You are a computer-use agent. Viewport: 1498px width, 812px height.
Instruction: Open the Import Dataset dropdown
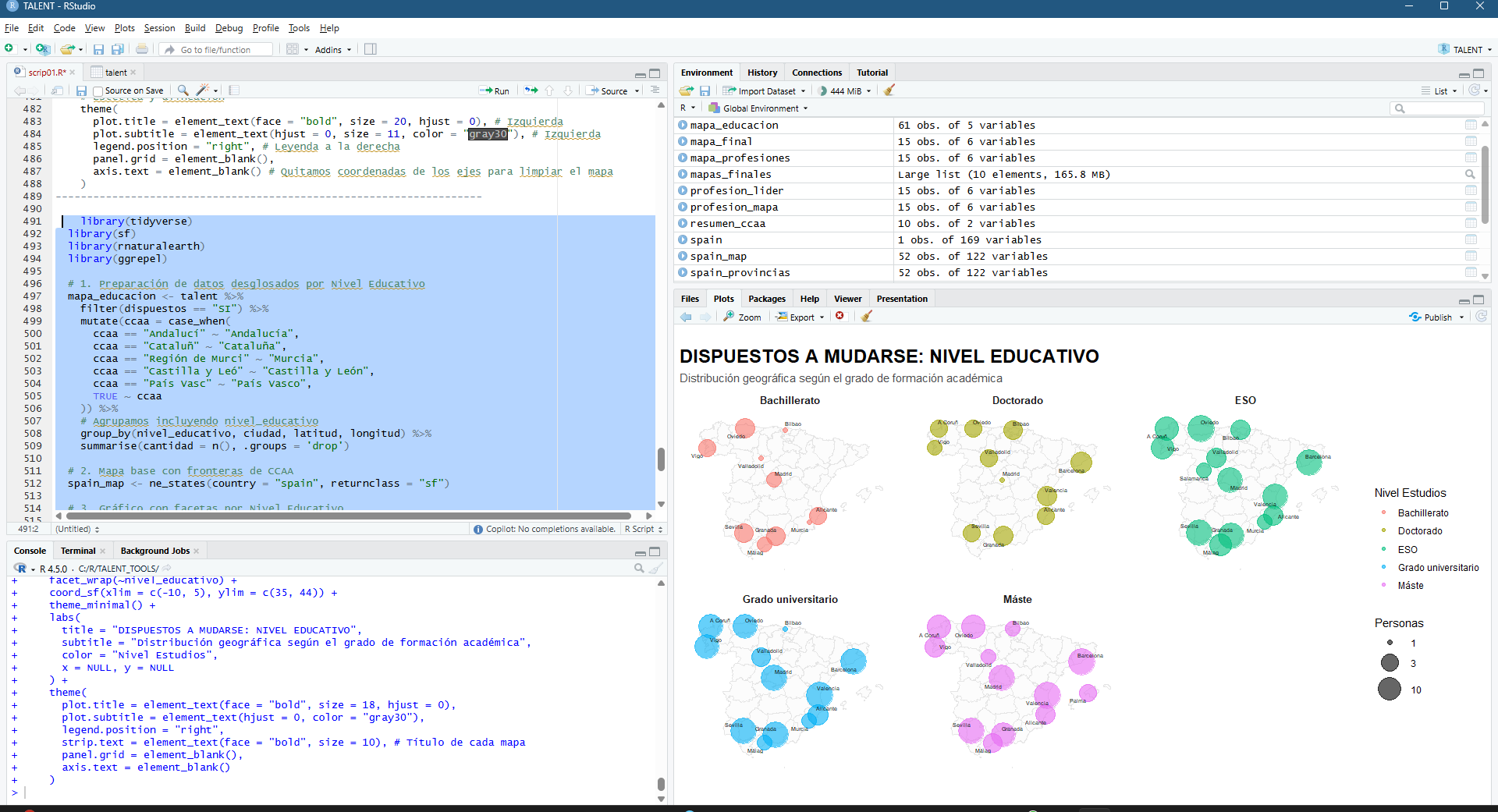765,90
